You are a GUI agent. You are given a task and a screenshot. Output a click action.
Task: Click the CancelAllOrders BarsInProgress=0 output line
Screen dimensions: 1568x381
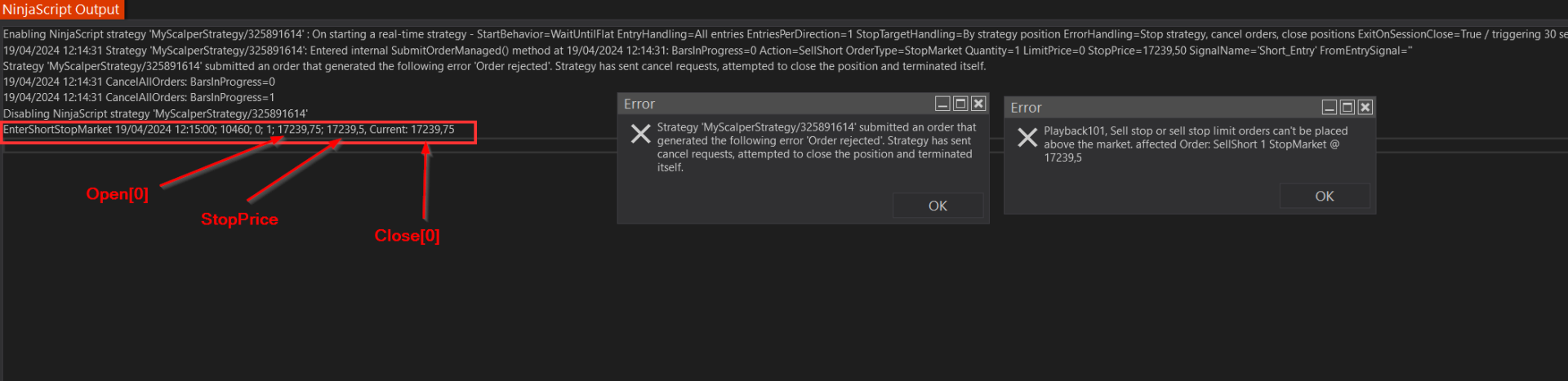point(139,82)
